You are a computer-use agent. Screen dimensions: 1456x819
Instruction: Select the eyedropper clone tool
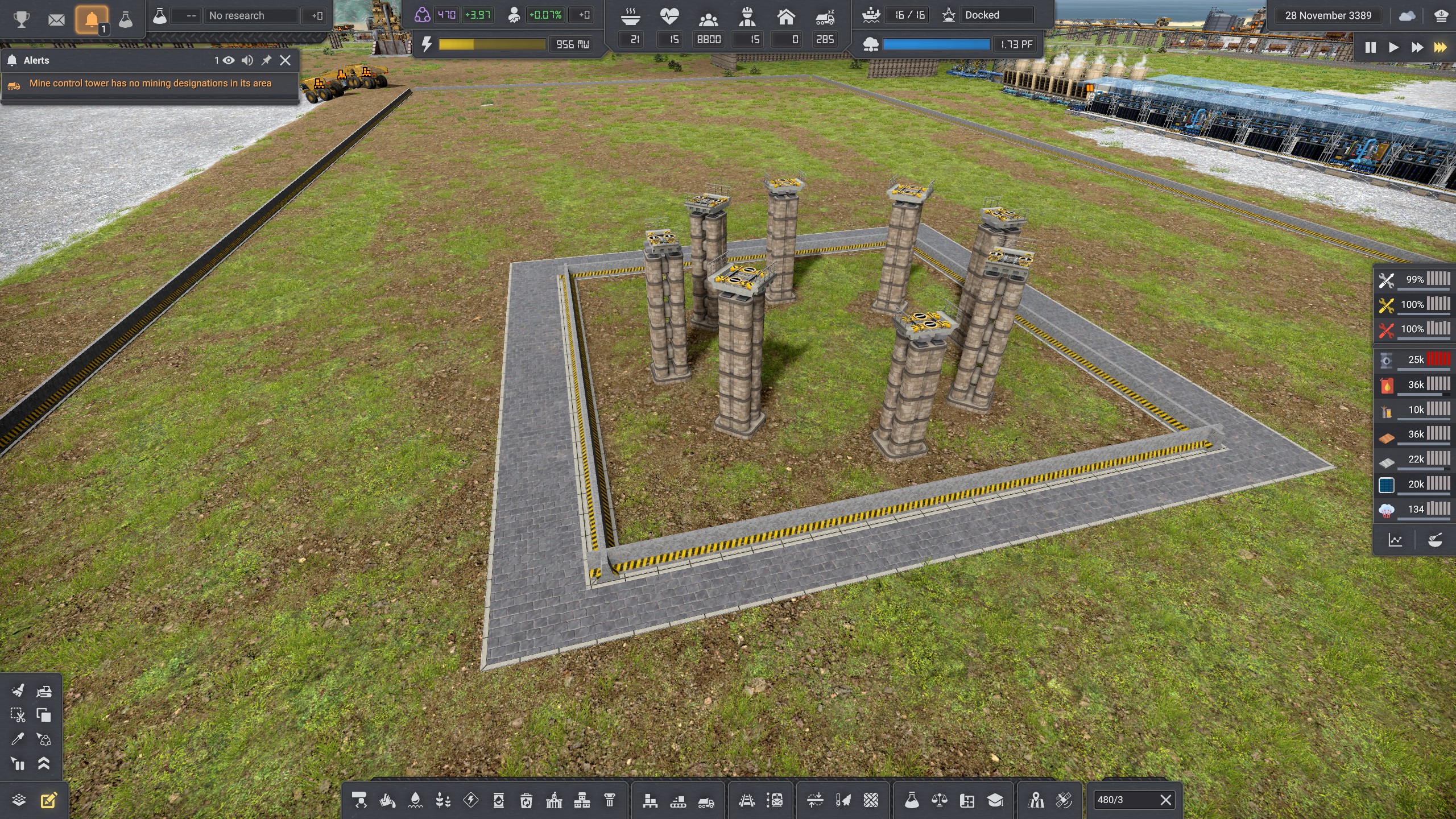pyautogui.click(x=18, y=739)
